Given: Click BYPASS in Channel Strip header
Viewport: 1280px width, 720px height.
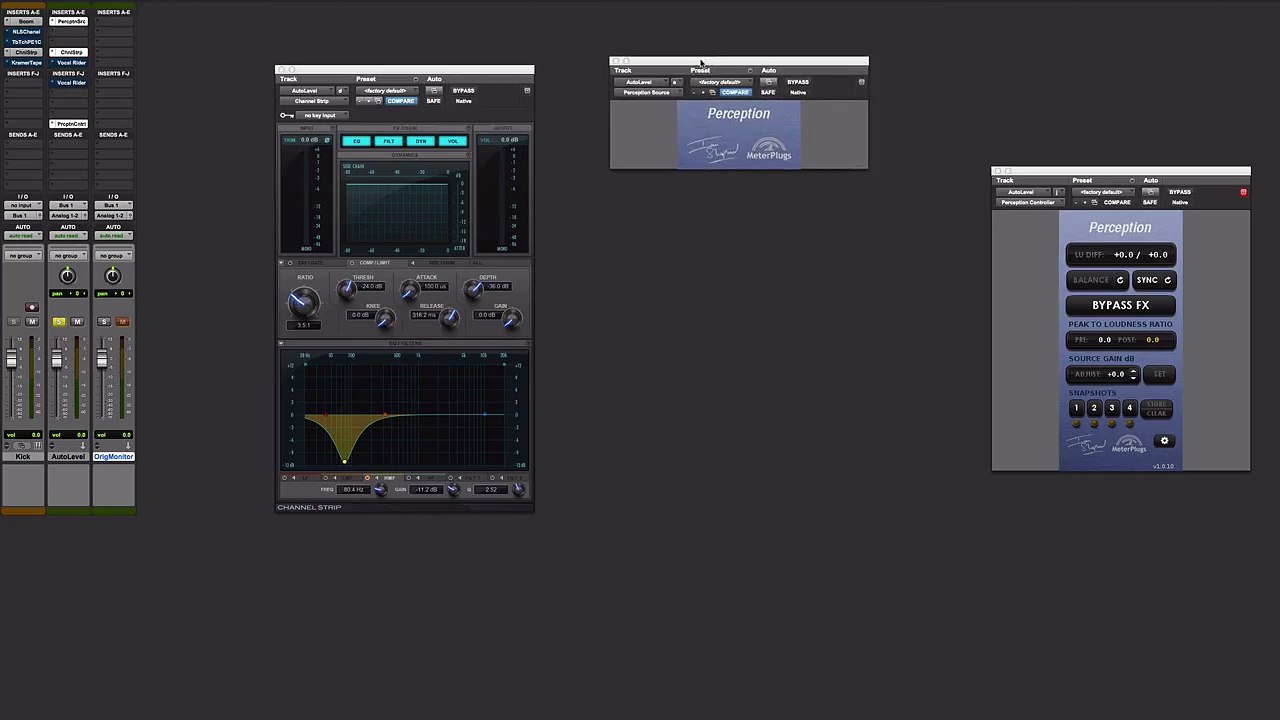Looking at the screenshot, I should 463,91.
